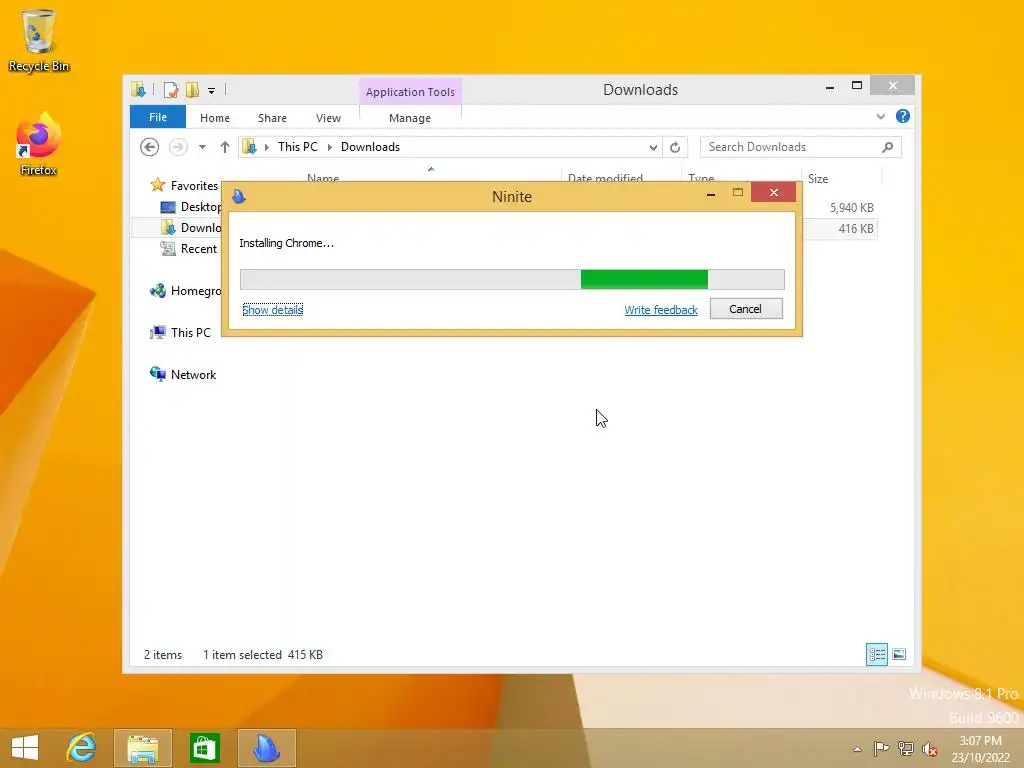Select This PC in the navigation pane
The image size is (1024, 768).
pos(180,333)
